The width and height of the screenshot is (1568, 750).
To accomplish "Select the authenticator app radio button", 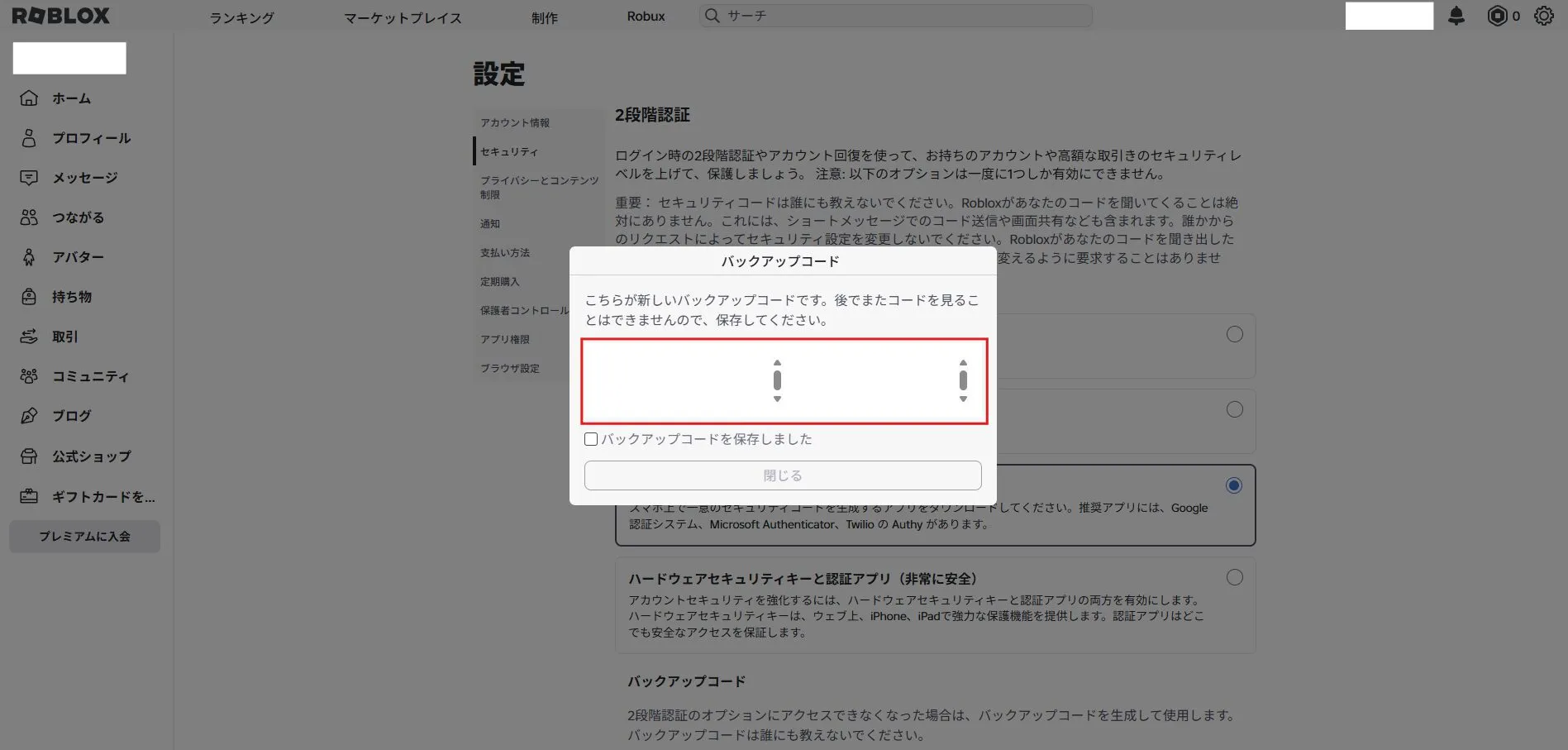I will [x=1234, y=485].
